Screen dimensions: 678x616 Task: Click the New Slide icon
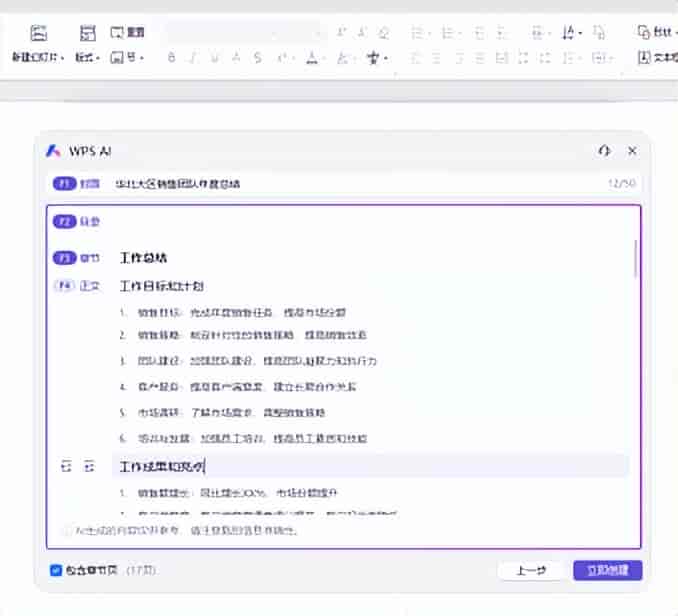click(38, 33)
